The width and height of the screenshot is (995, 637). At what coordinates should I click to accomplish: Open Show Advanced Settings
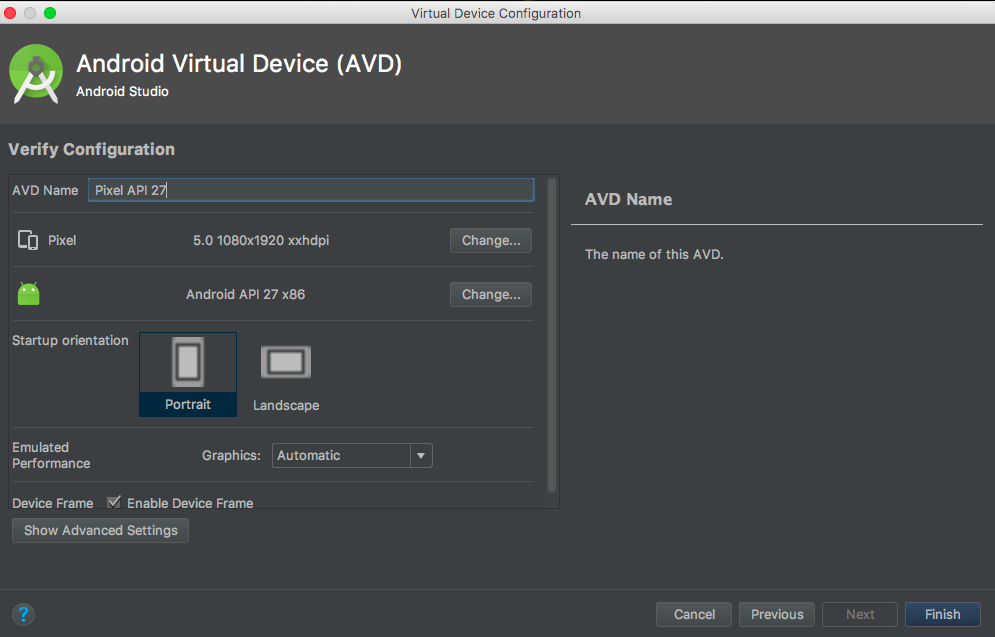[x=99, y=530]
